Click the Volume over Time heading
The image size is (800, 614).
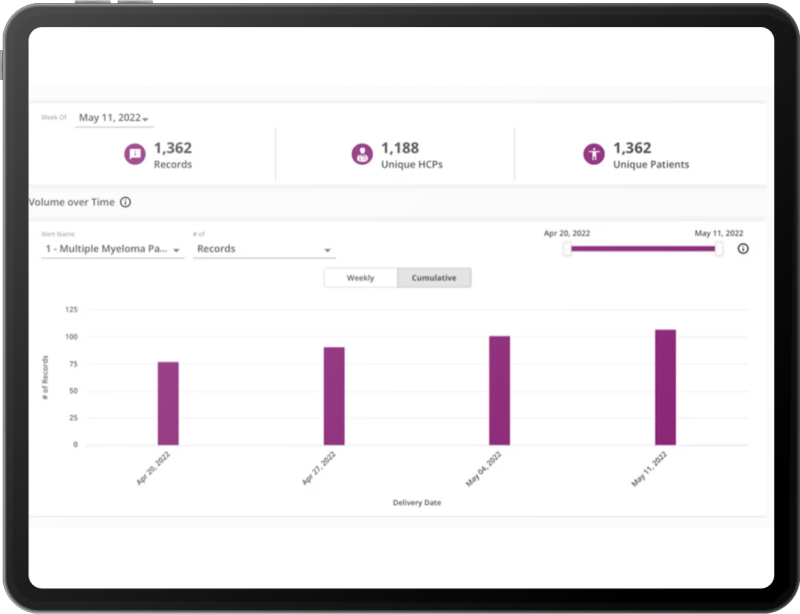pos(71,202)
